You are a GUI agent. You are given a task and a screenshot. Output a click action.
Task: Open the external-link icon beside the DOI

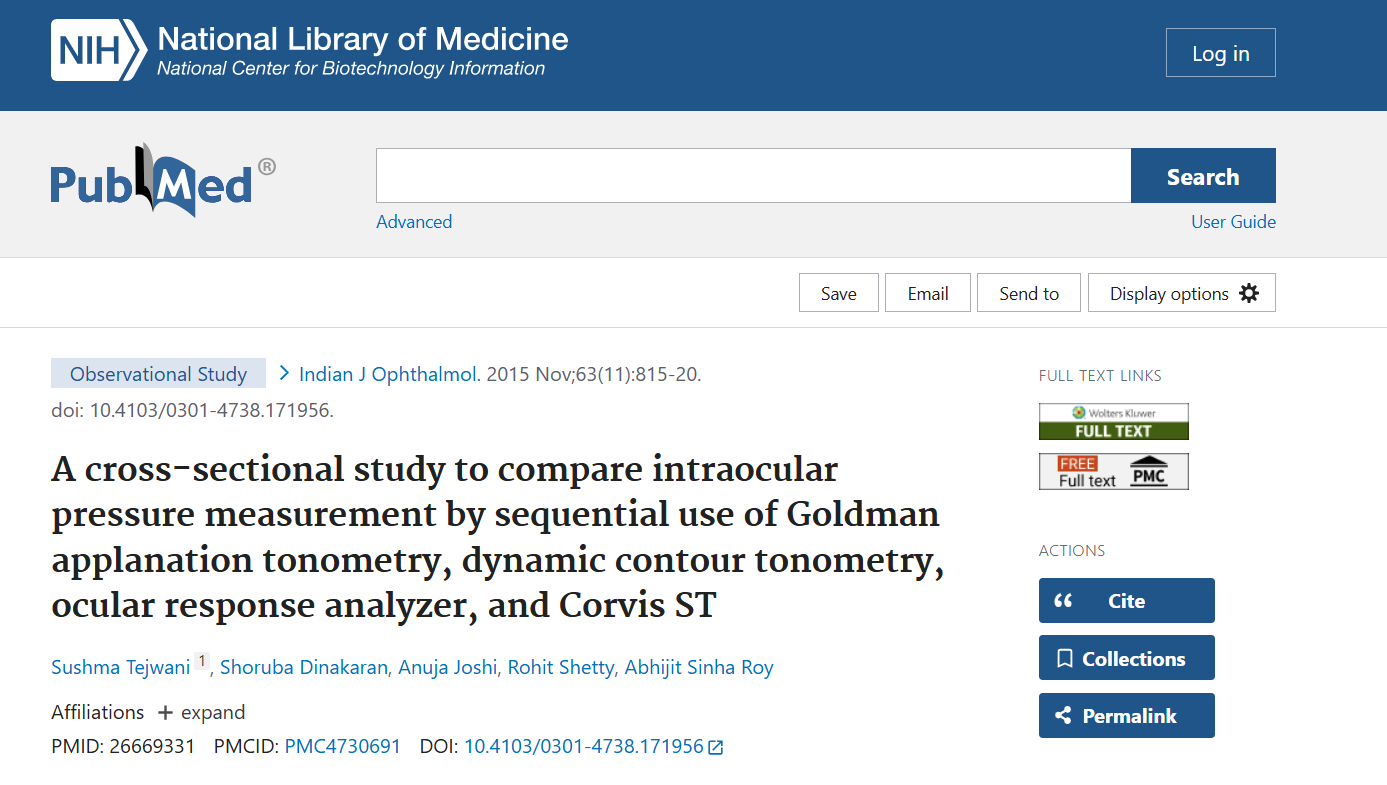click(715, 746)
